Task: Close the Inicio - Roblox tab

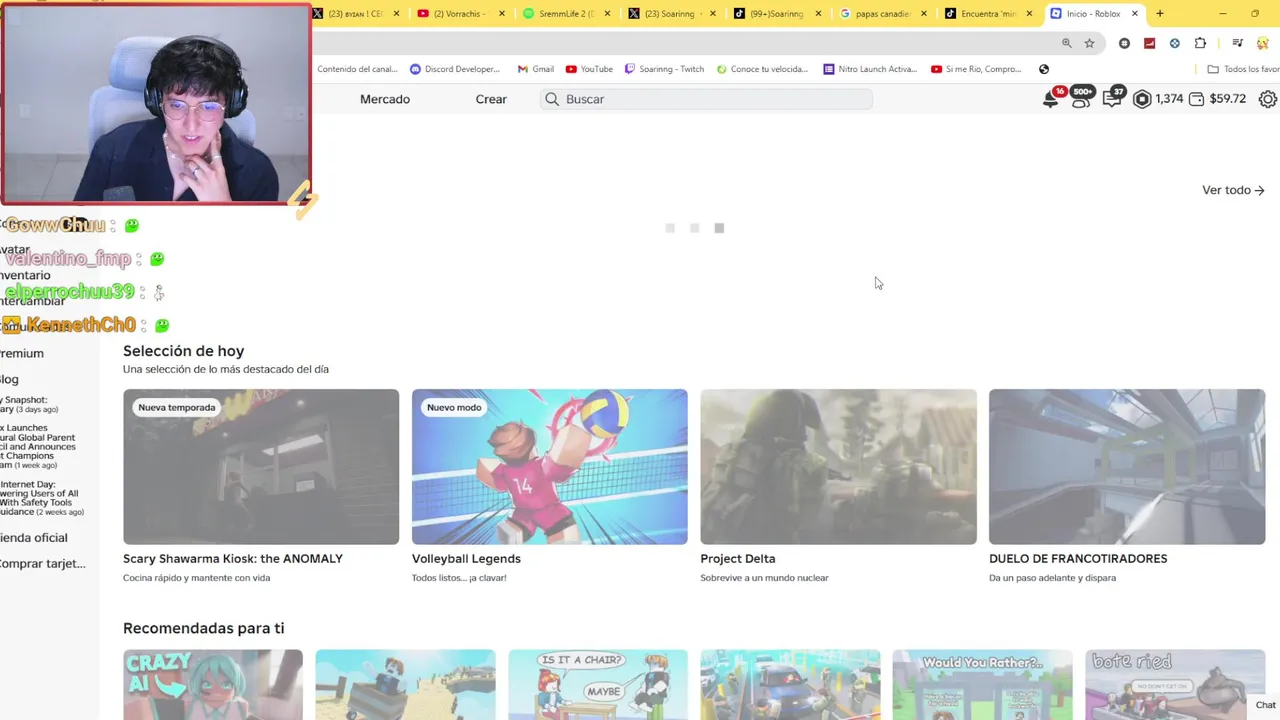Action: coord(1134,14)
